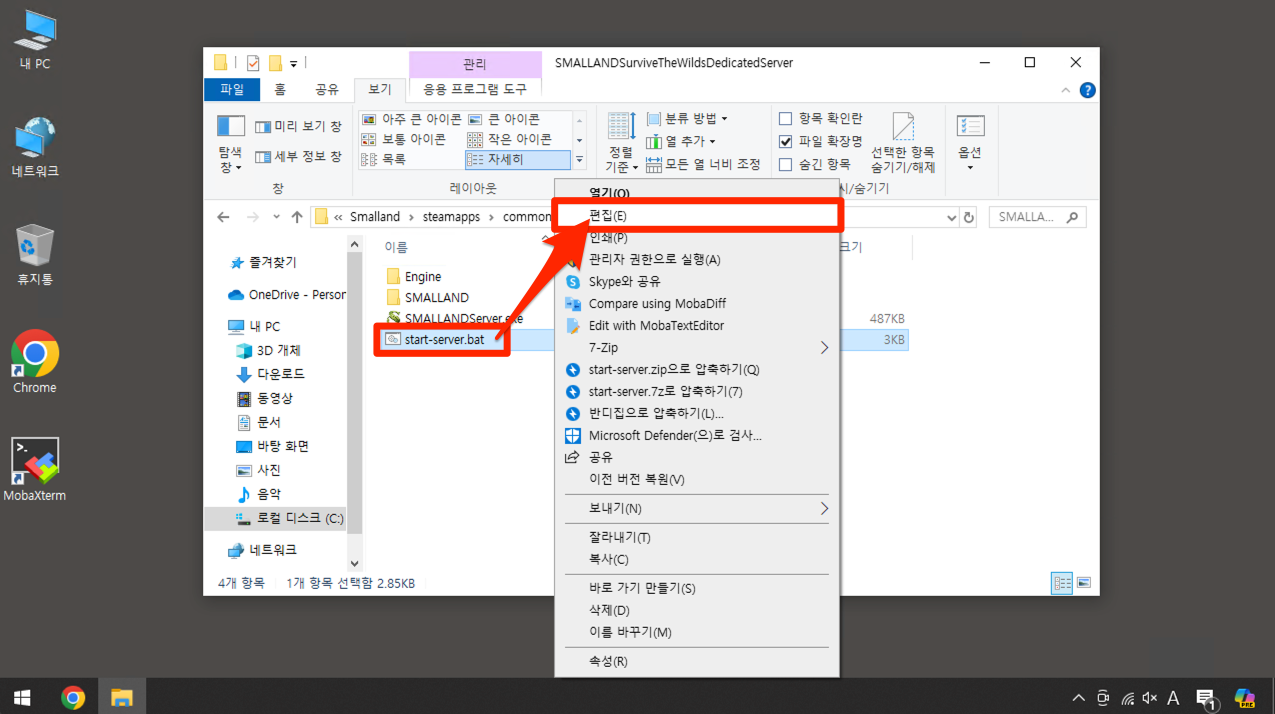The image size is (1275, 714).
Task: Enable 숨긴 항목 checkbox
Action: 786,164
